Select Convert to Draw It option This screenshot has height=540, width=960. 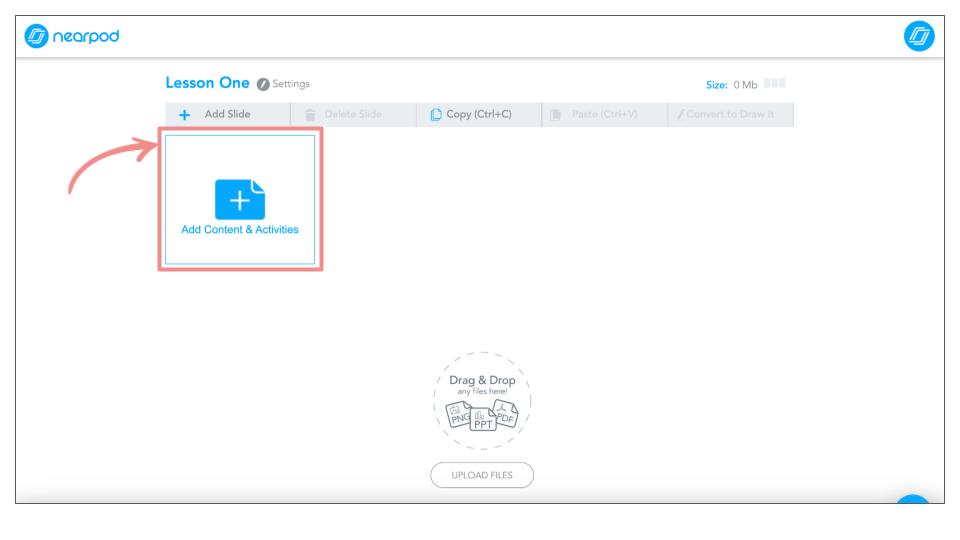tap(730, 114)
